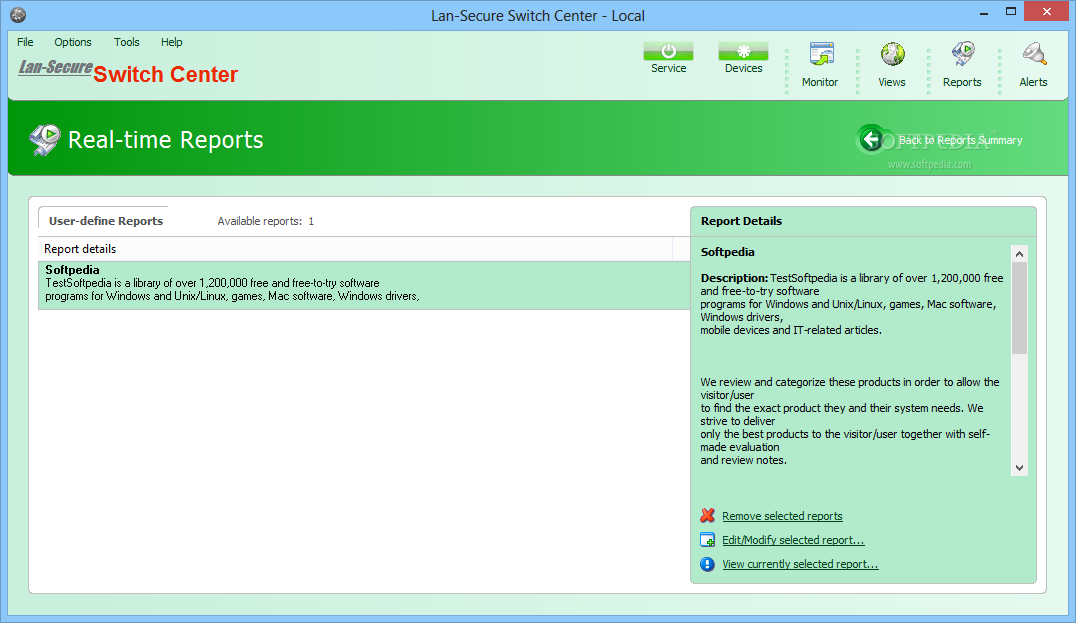Select the Softpedia report row
The image size is (1076, 623).
[364, 285]
